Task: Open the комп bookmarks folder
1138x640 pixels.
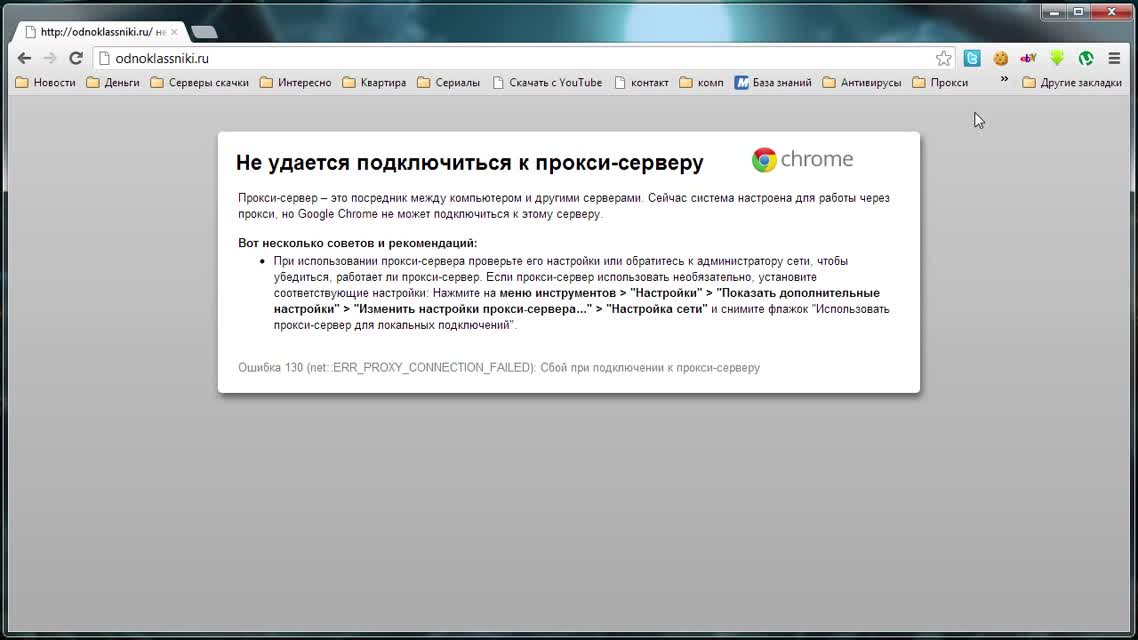Action: coord(702,83)
